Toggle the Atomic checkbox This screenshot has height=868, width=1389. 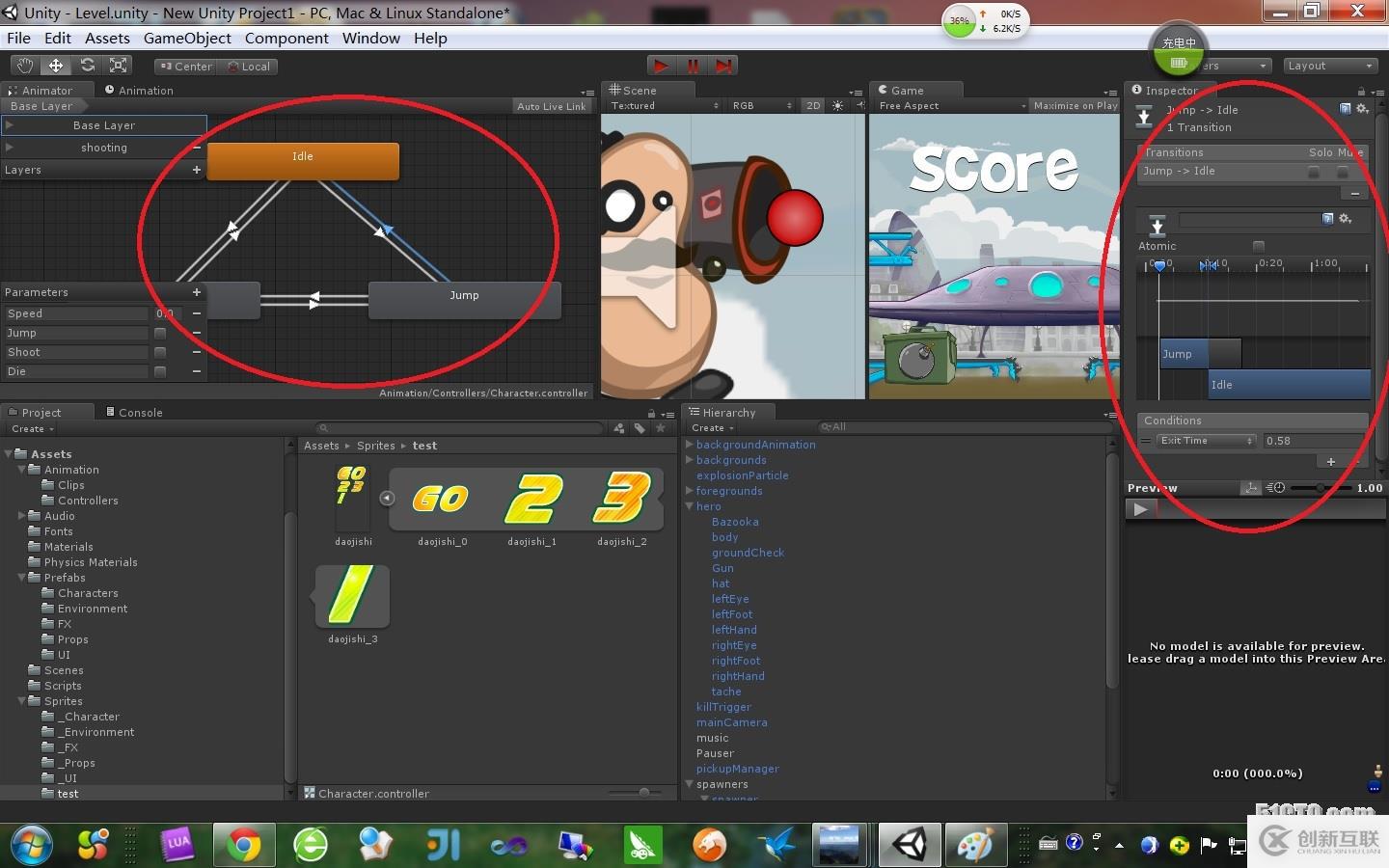coord(1258,246)
